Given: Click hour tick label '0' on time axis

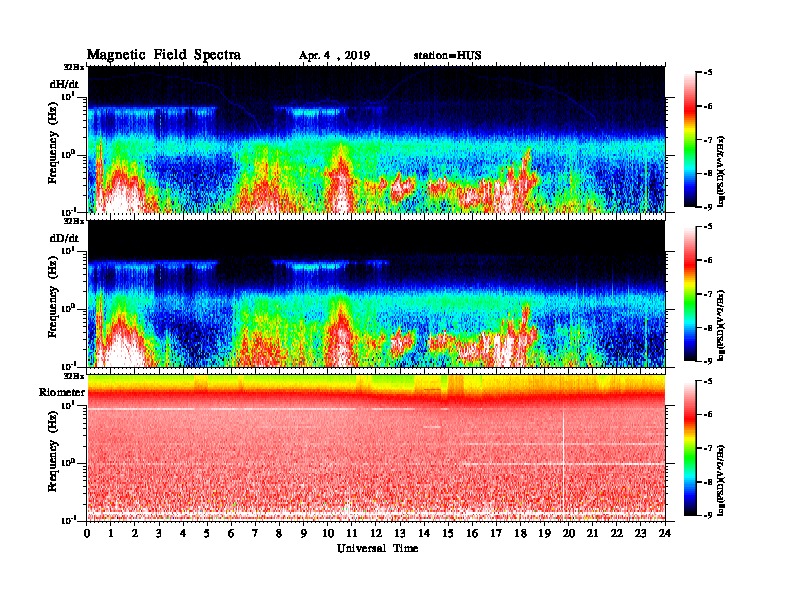Looking at the screenshot, I should [x=87, y=534].
